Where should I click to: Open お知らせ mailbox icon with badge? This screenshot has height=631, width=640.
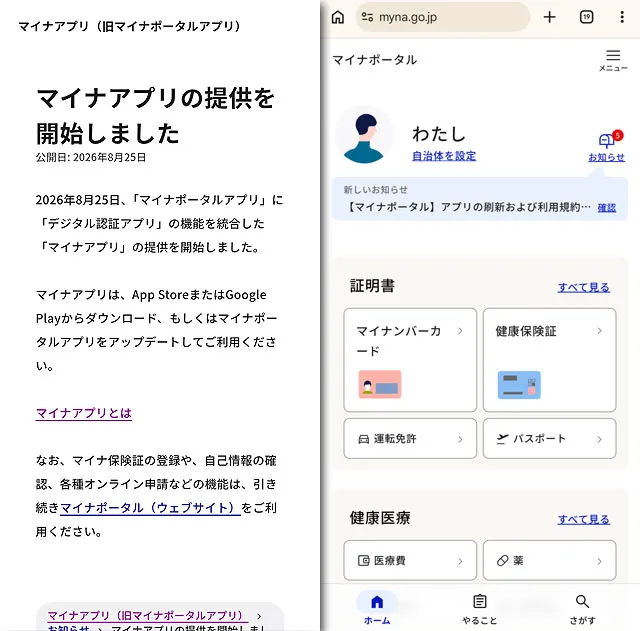click(x=607, y=146)
